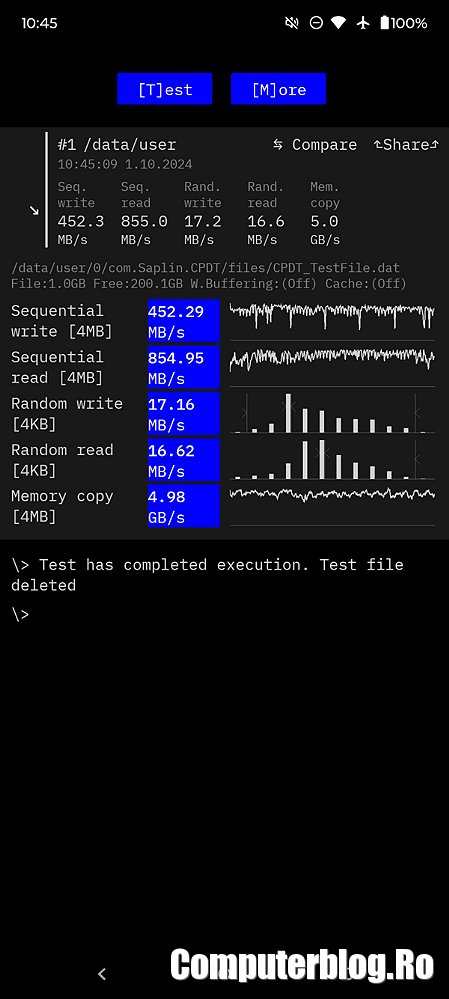Tap the \> command prompt line
The width and height of the screenshot is (449, 999).
coord(20,614)
